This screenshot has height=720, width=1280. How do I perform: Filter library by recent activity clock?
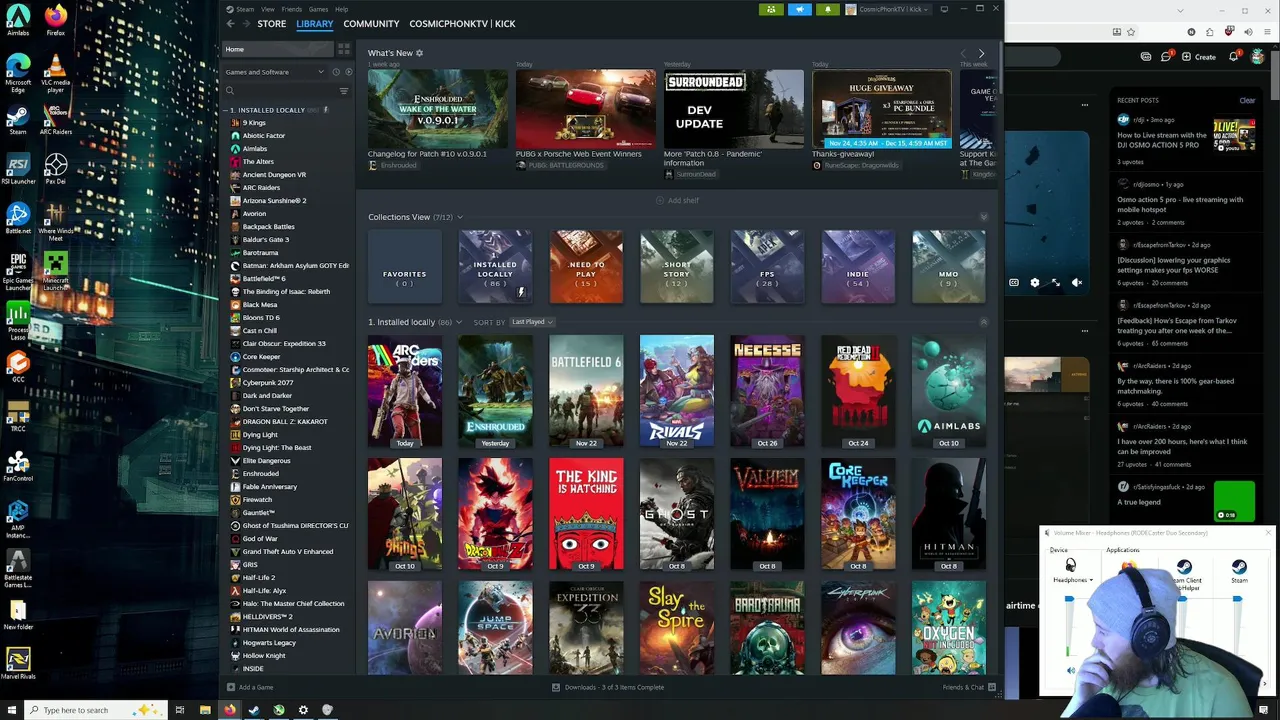point(335,72)
